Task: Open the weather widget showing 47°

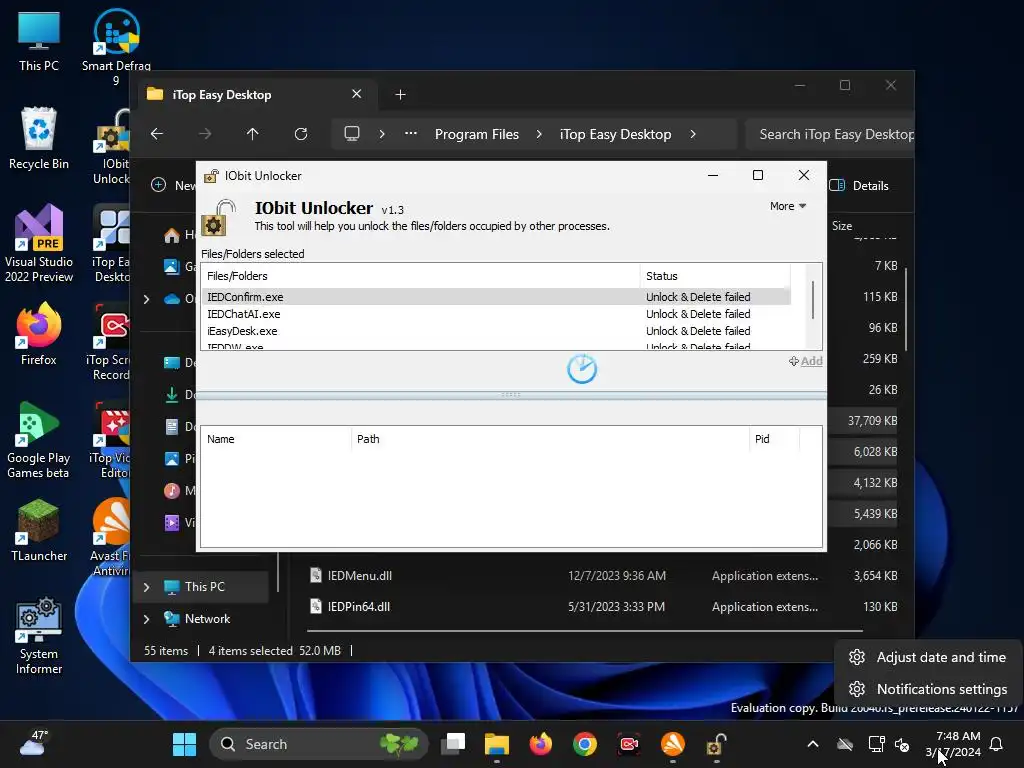Action: click(x=34, y=743)
